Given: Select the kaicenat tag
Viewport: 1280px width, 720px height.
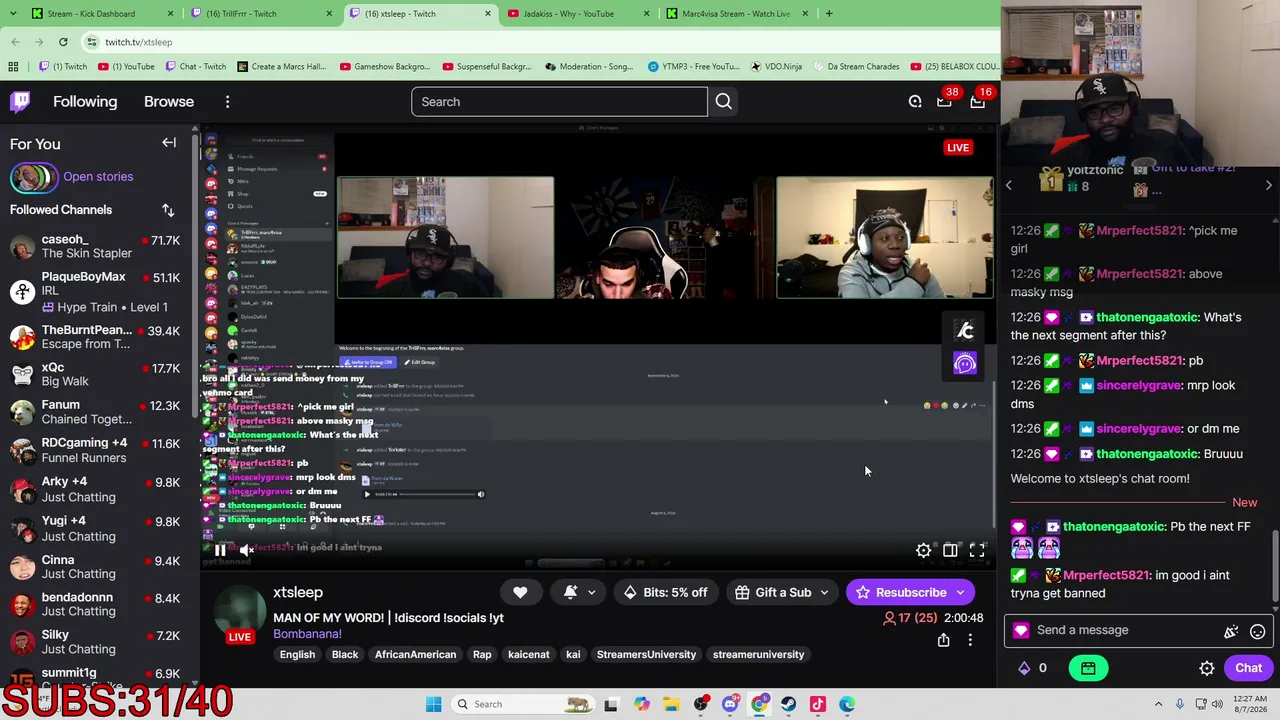Looking at the screenshot, I should 529,654.
